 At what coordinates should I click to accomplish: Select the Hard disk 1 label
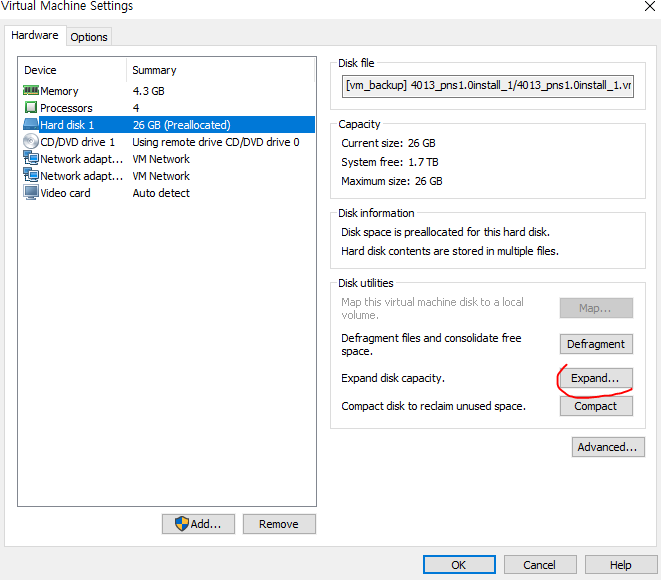point(67,125)
